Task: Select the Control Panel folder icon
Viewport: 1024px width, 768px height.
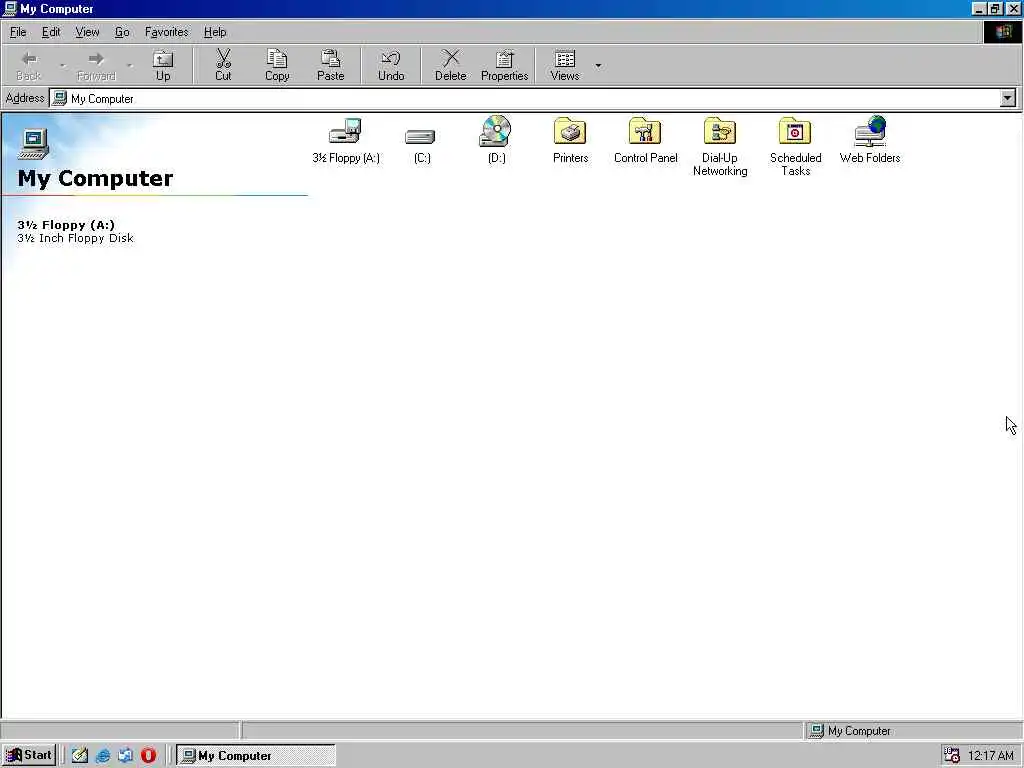Action: tap(645, 131)
